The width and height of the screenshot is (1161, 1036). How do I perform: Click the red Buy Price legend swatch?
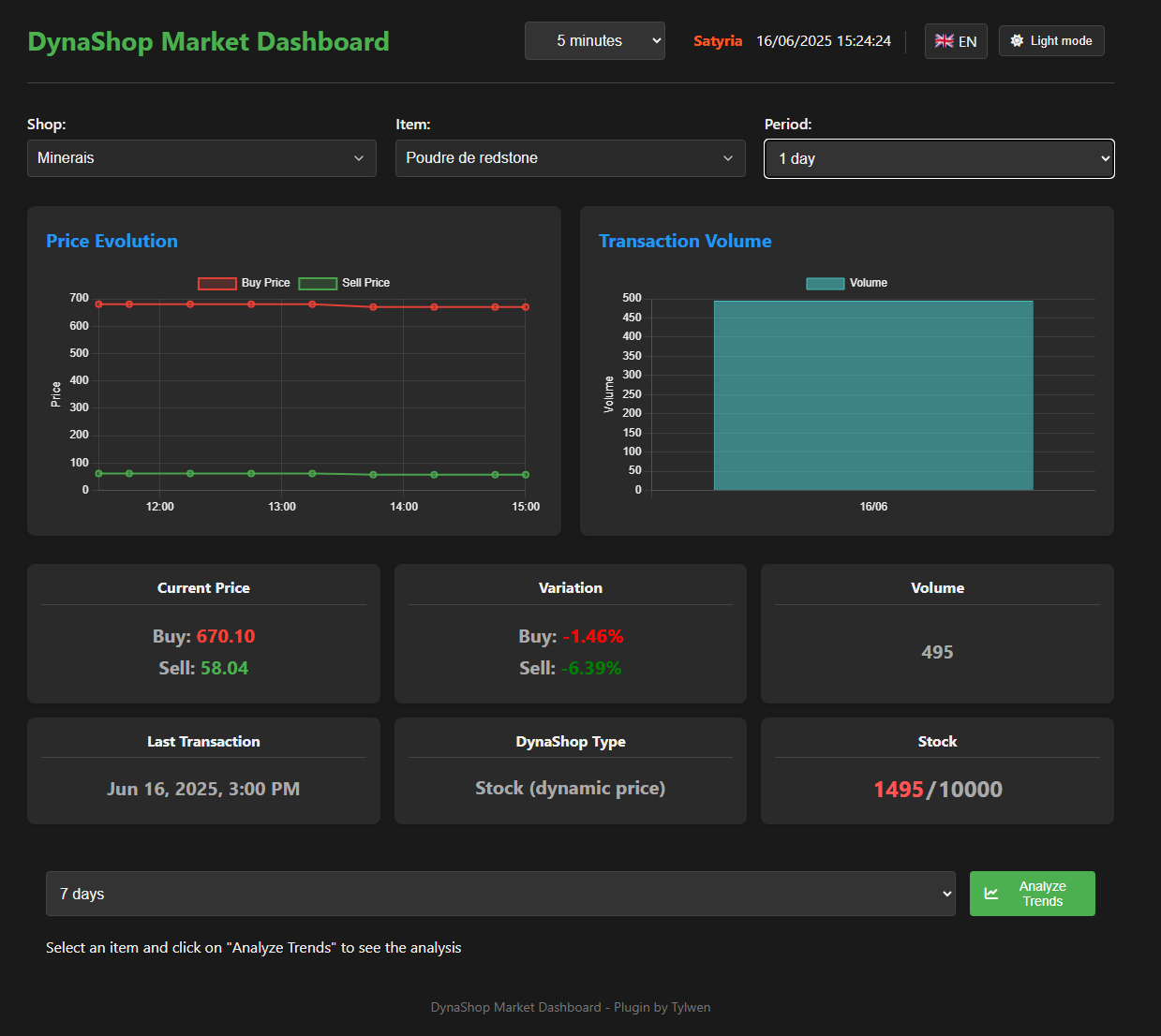(216, 283)
